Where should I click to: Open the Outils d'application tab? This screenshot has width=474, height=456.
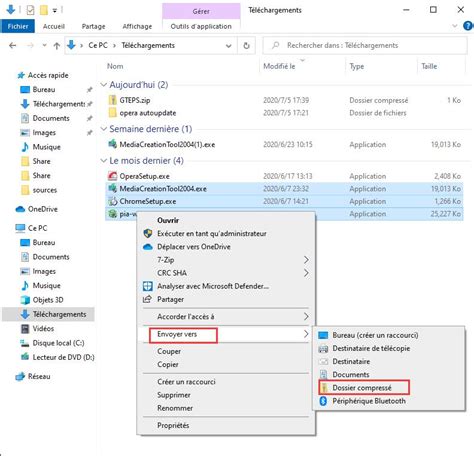click(x=201, y=26)
